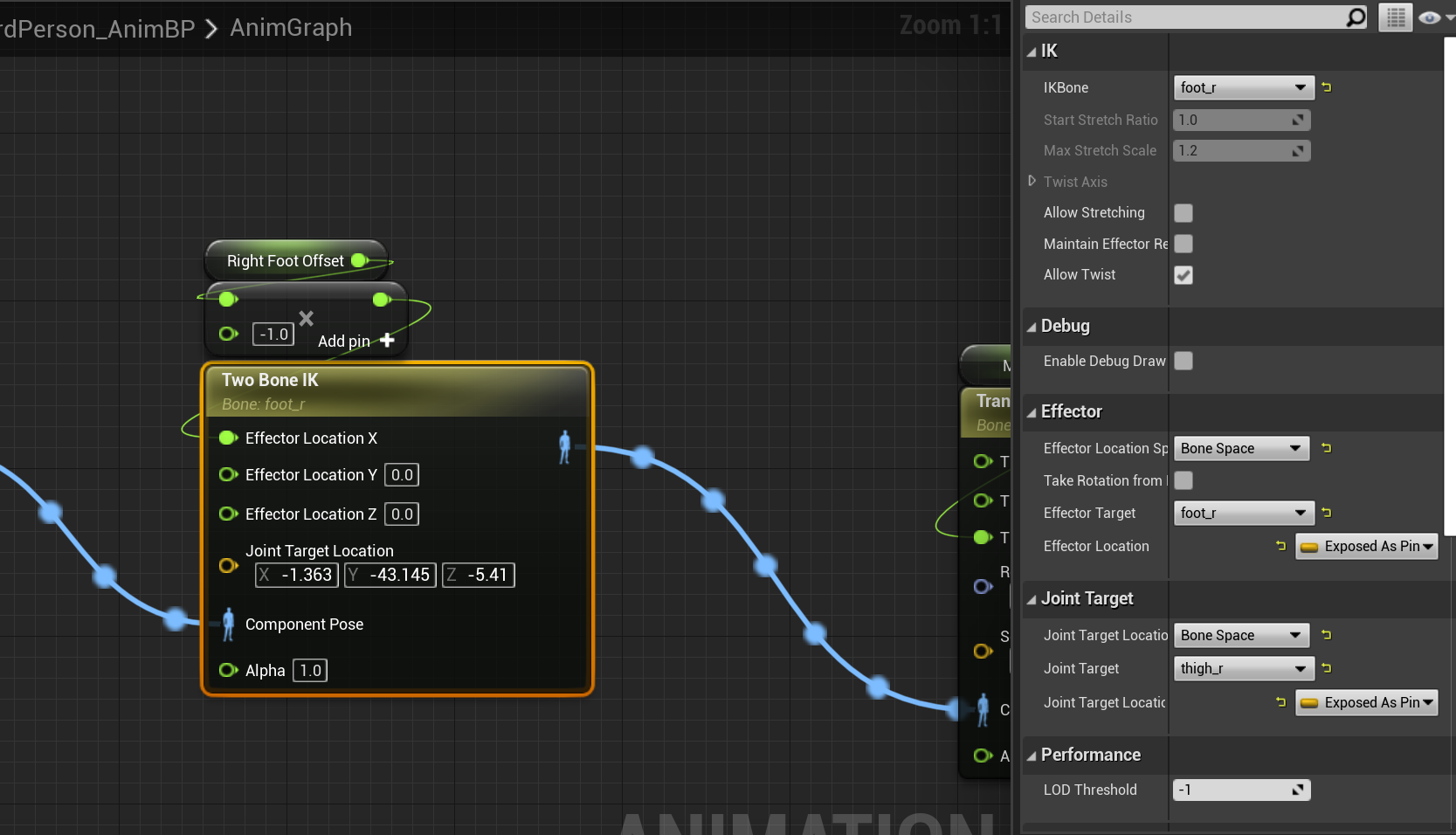This screenshot has height=835, width=1456.
Task: Click Add pin label on multiply node
Action: click(x=343, y=342)
